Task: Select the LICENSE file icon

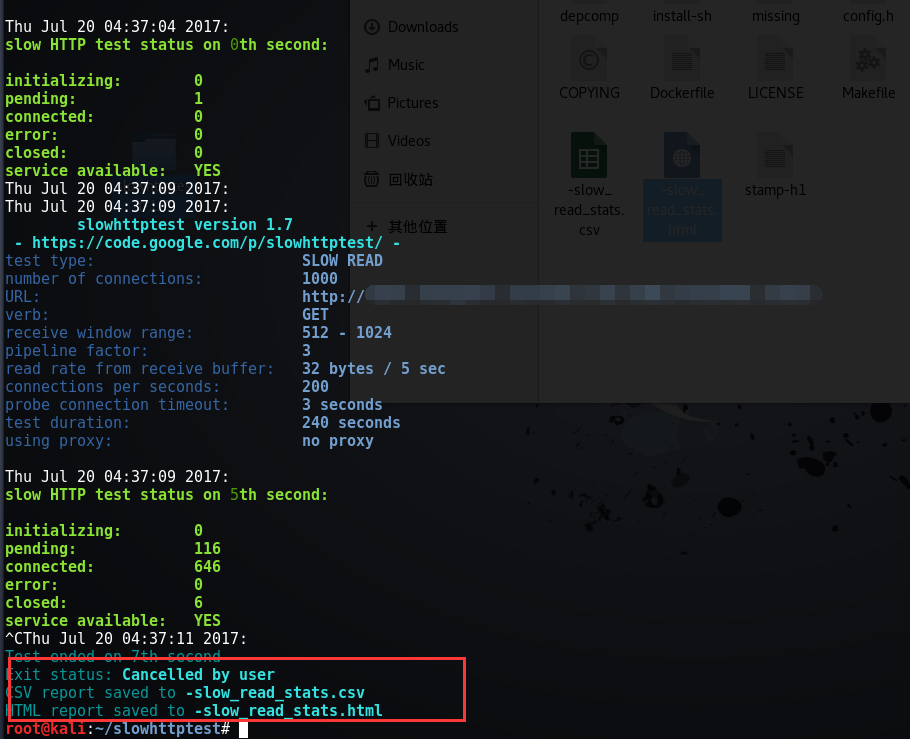Action: [775, 59]
